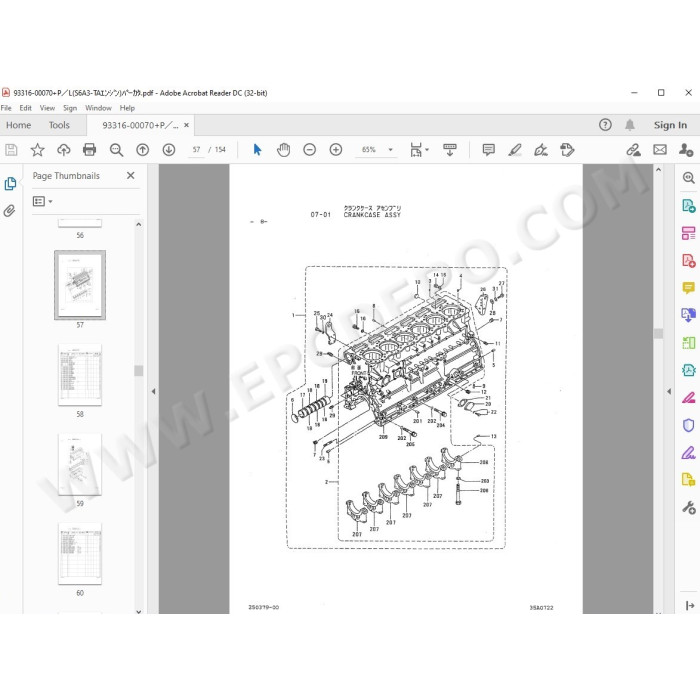
Task: Open More Tools wrench icon
Action: (x=688, y=507)
